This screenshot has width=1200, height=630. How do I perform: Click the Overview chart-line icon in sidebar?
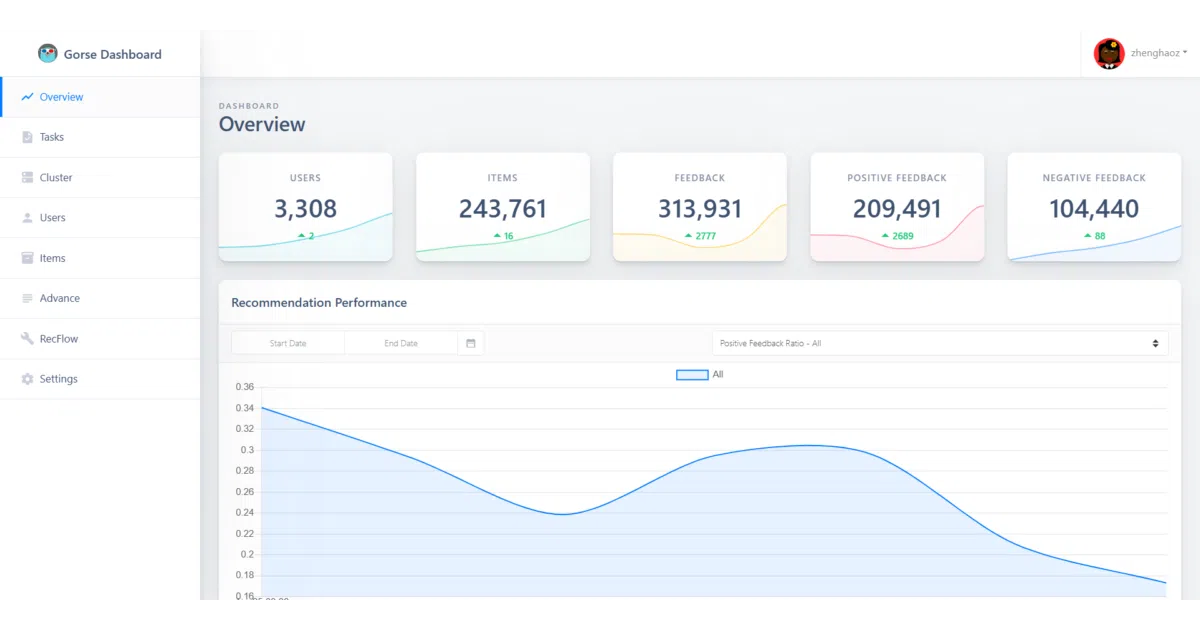tap(27, 97)
